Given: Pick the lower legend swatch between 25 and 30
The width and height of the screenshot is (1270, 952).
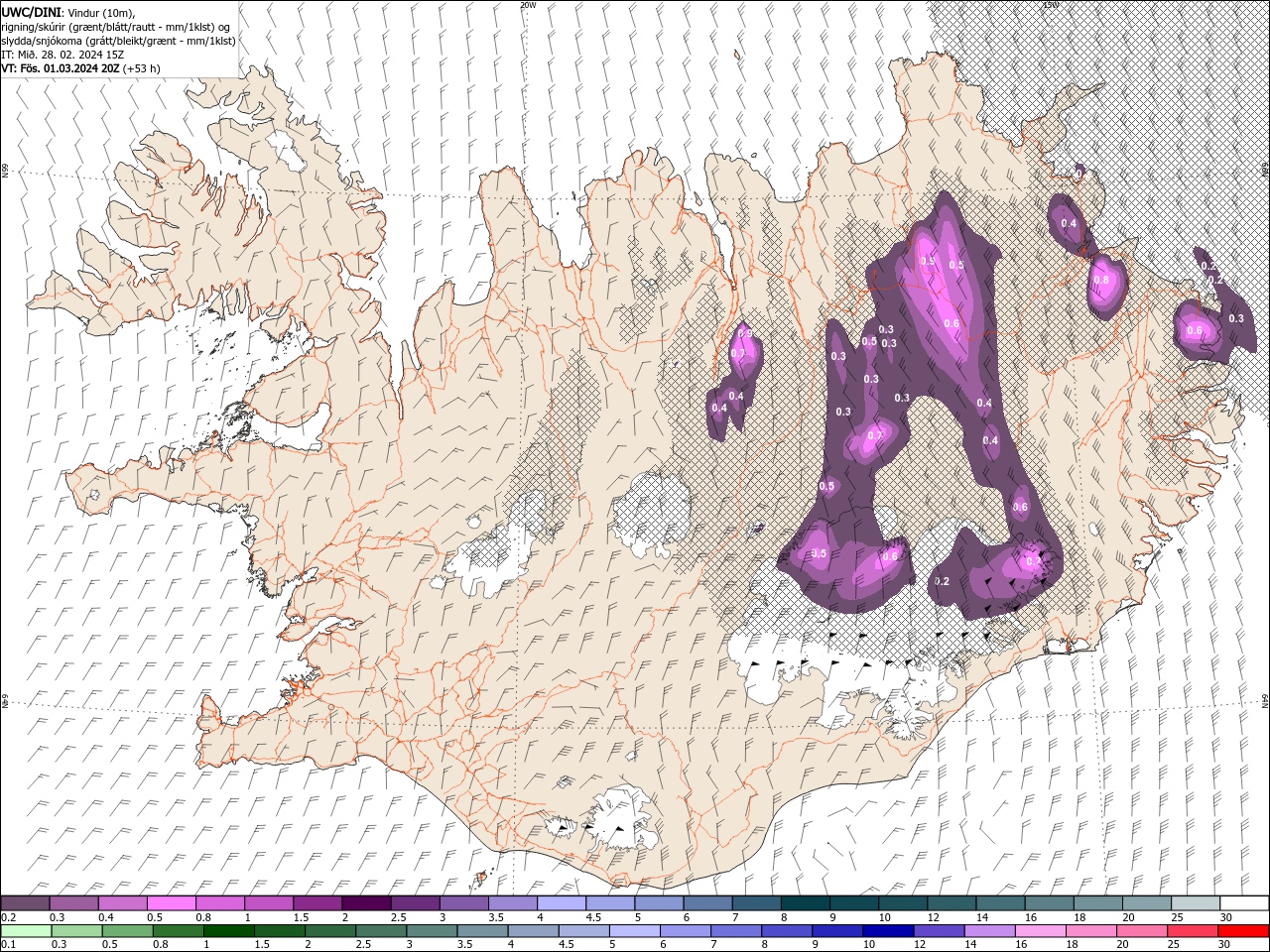Looking at the screenshot, I should pyautogui.click(x=1192, y=931).
